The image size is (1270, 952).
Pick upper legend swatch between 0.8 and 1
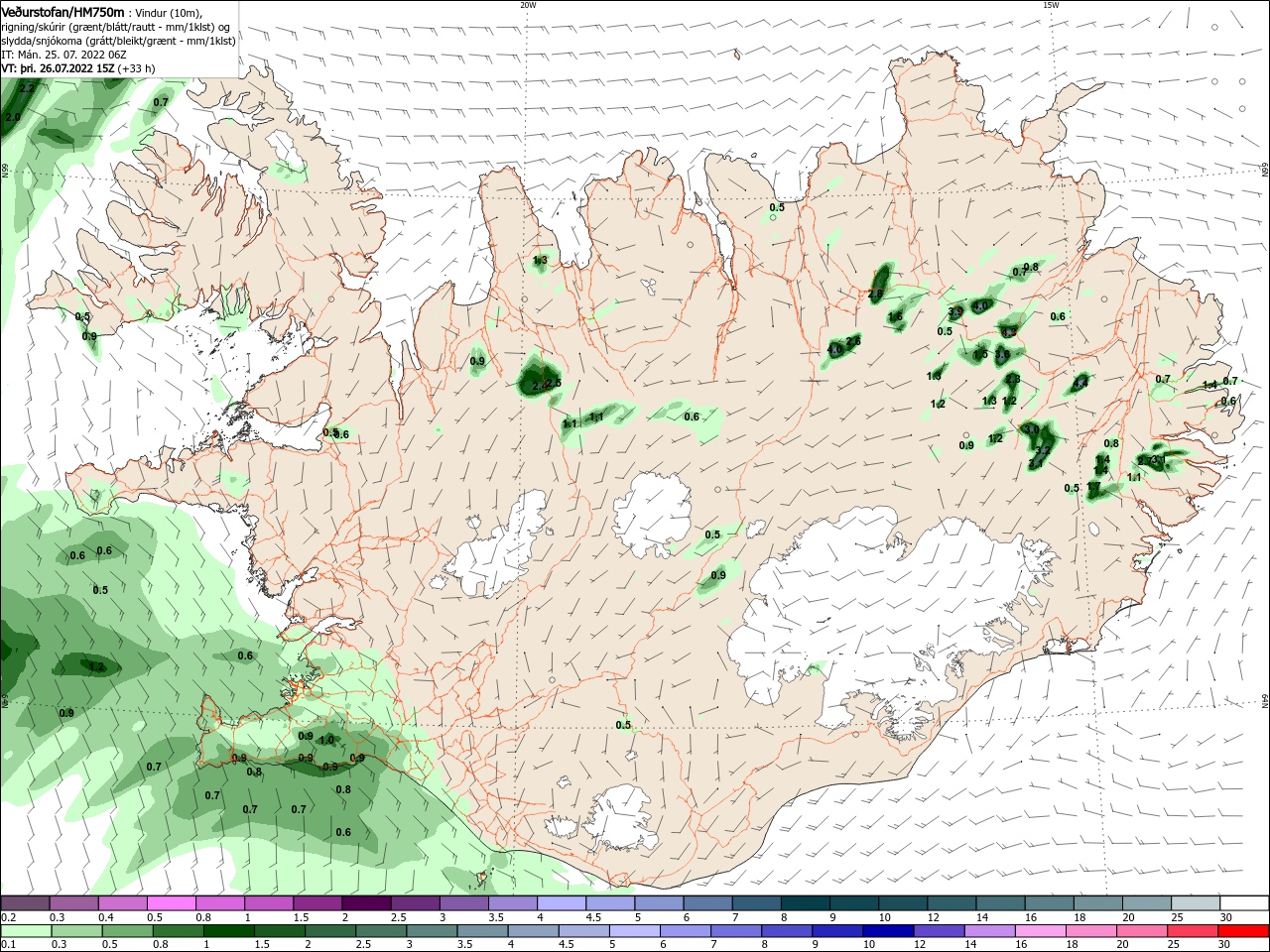tap(219, 903)
